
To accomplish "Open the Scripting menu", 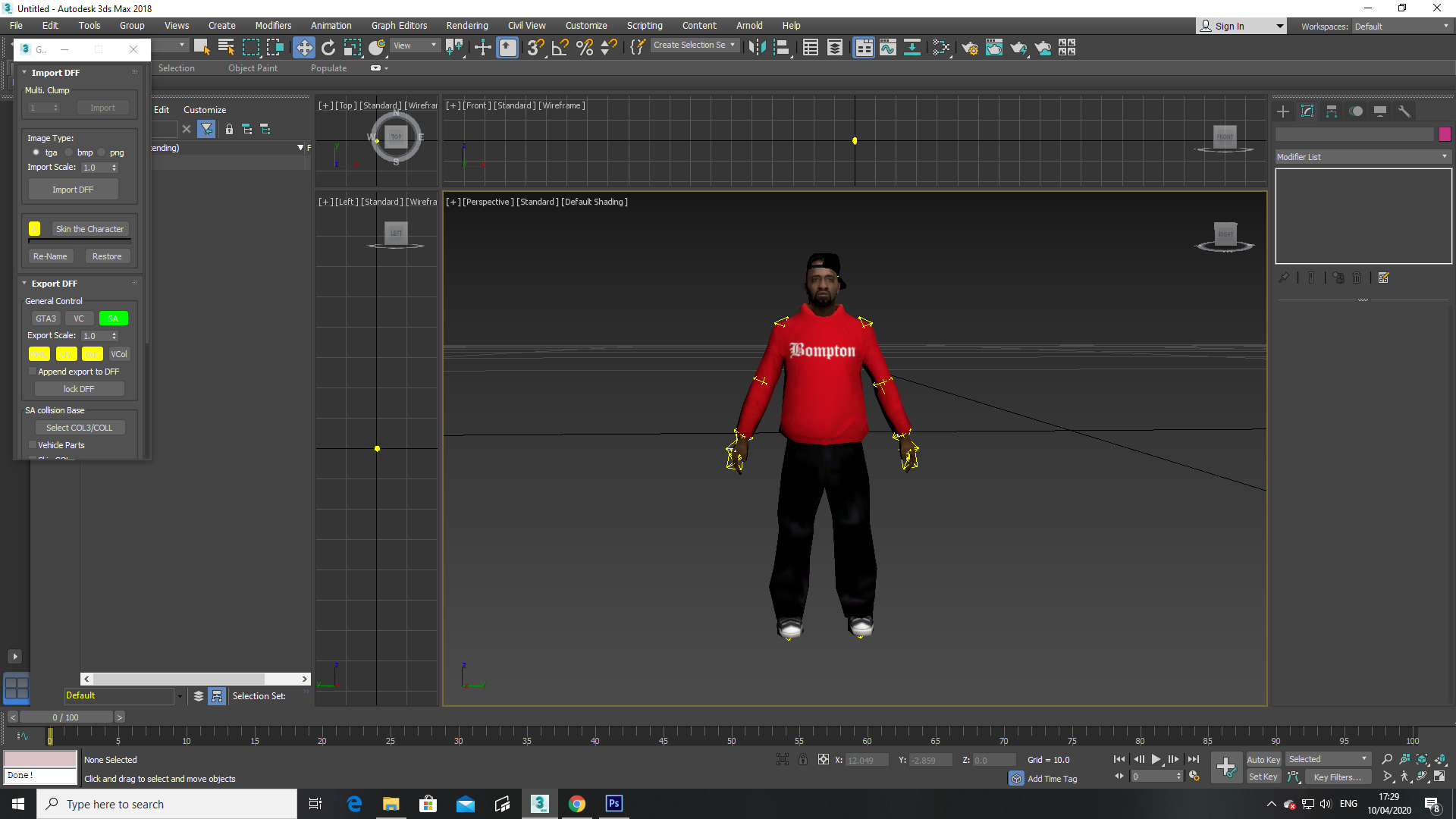I will click(x=645, y=26).
